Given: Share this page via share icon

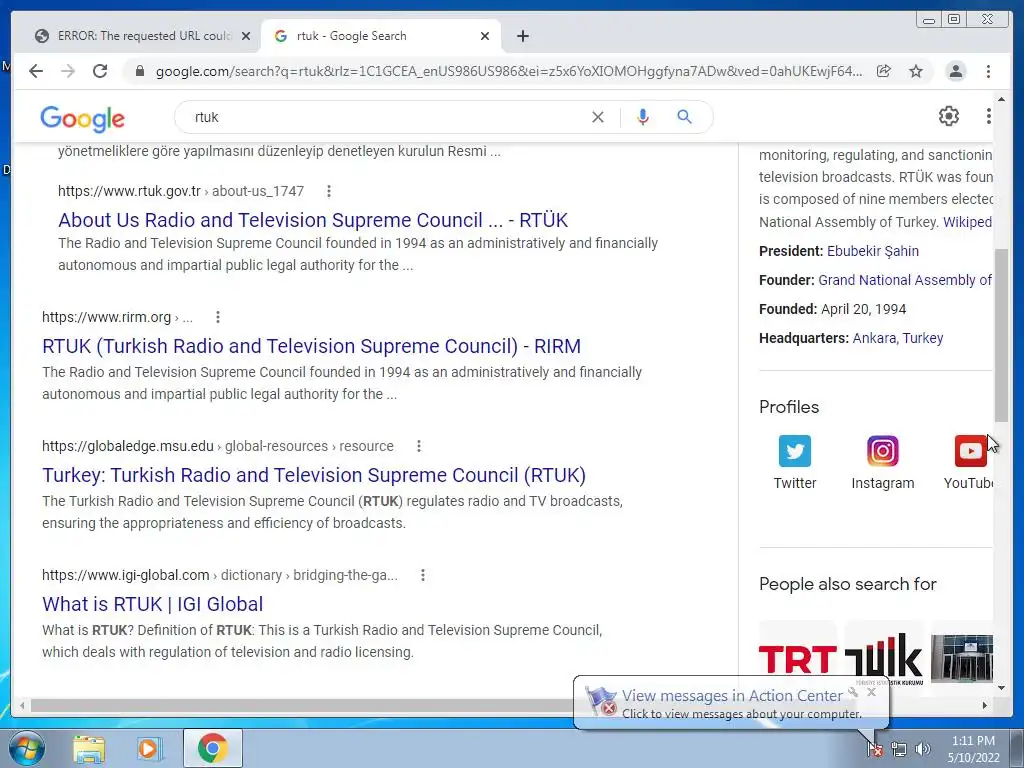Looking at the screenshot, I should [x=884, y=71].
